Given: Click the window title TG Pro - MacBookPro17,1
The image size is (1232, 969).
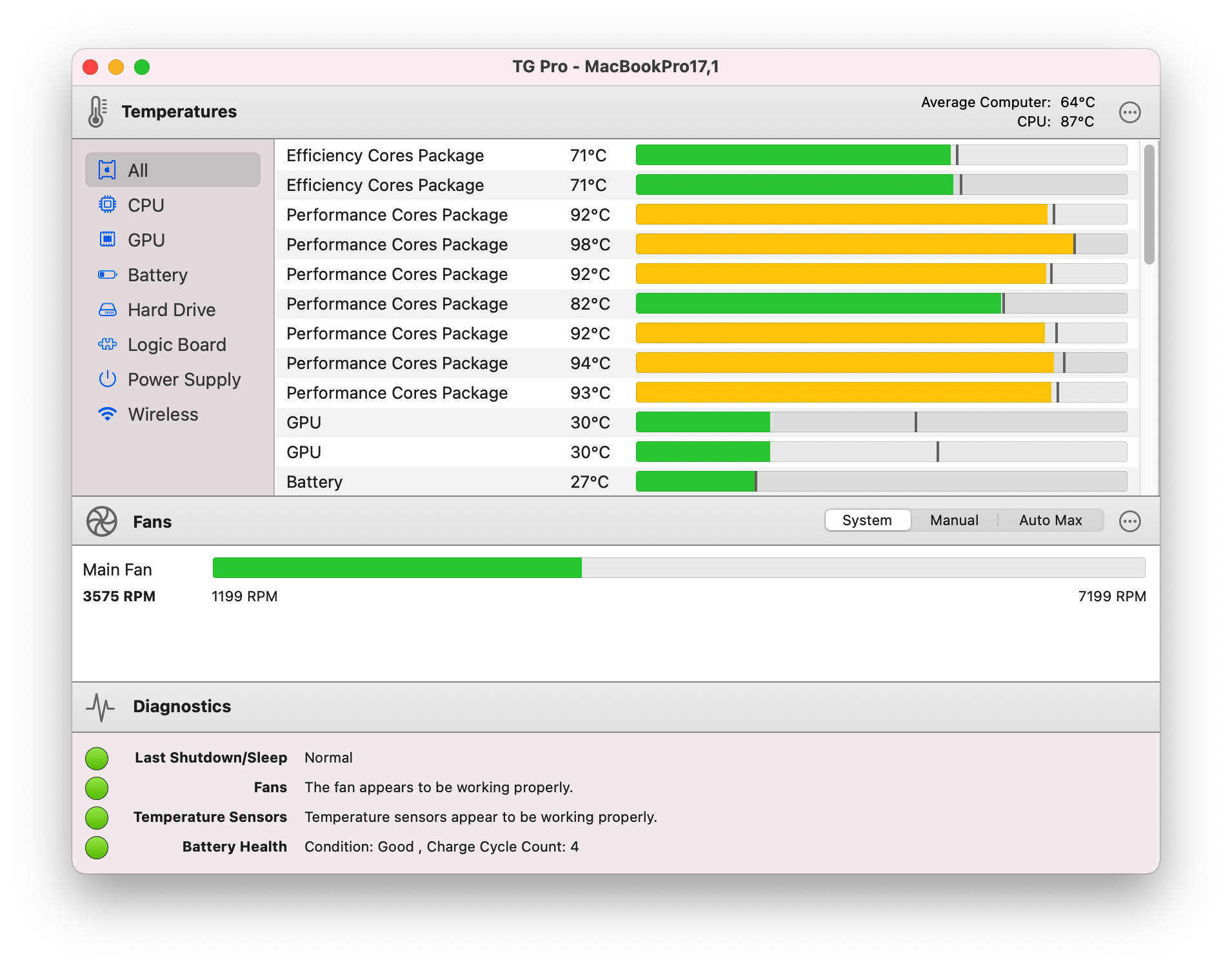Looking at the screenshot, I should tap(615, 66).
